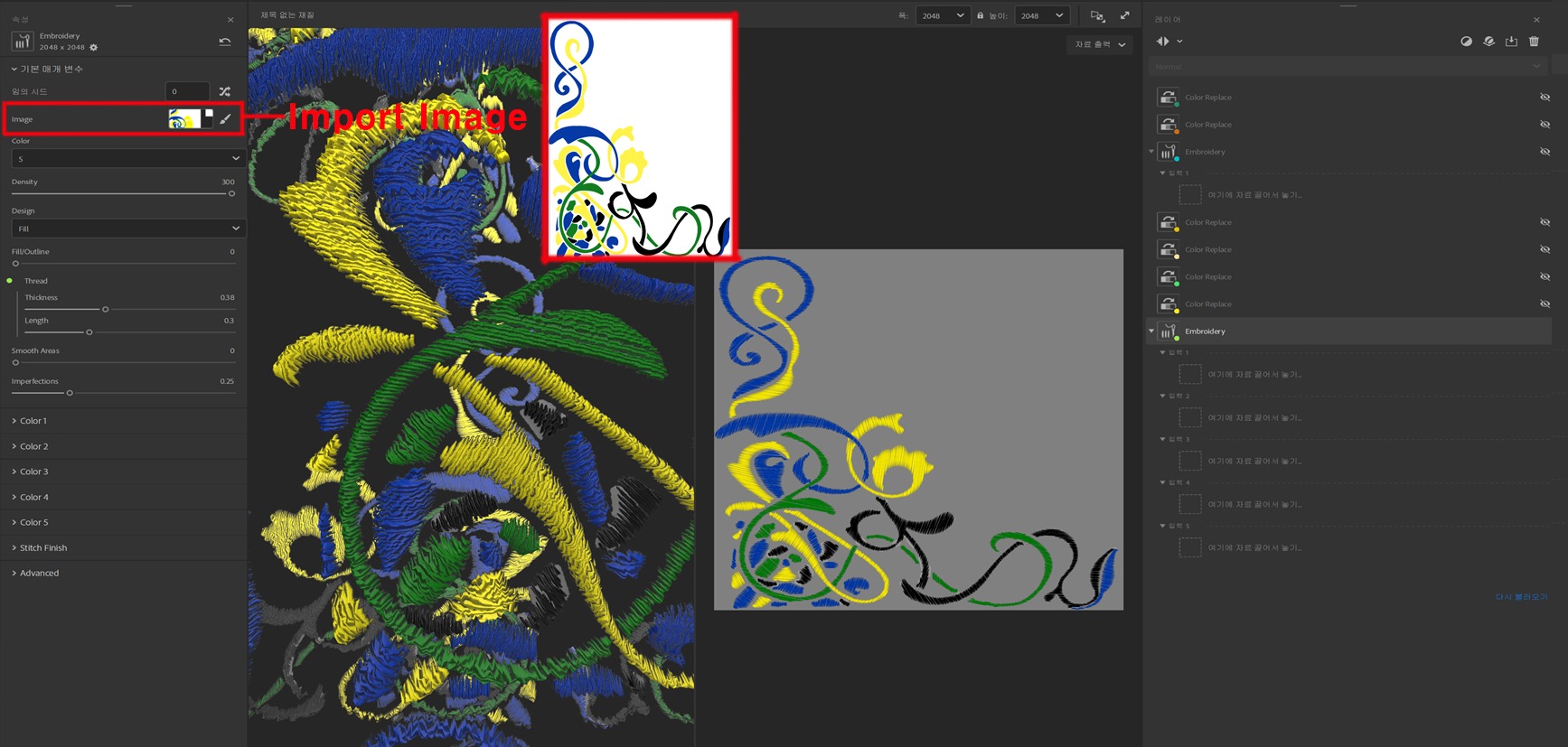Click the Imperfections value 0.25
This screenshot has width=1568, height=747.
[x=227, y=381]
